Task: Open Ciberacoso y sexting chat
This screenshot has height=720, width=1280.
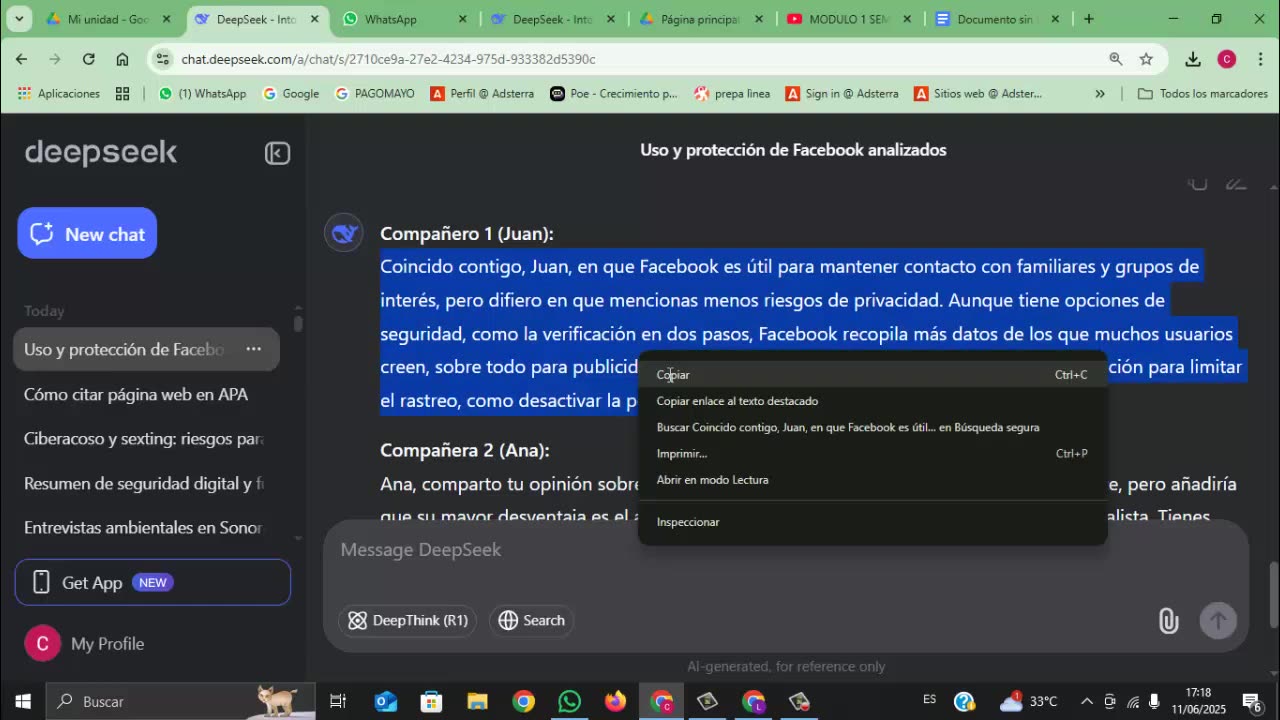Action: click(x=146, y=438)
